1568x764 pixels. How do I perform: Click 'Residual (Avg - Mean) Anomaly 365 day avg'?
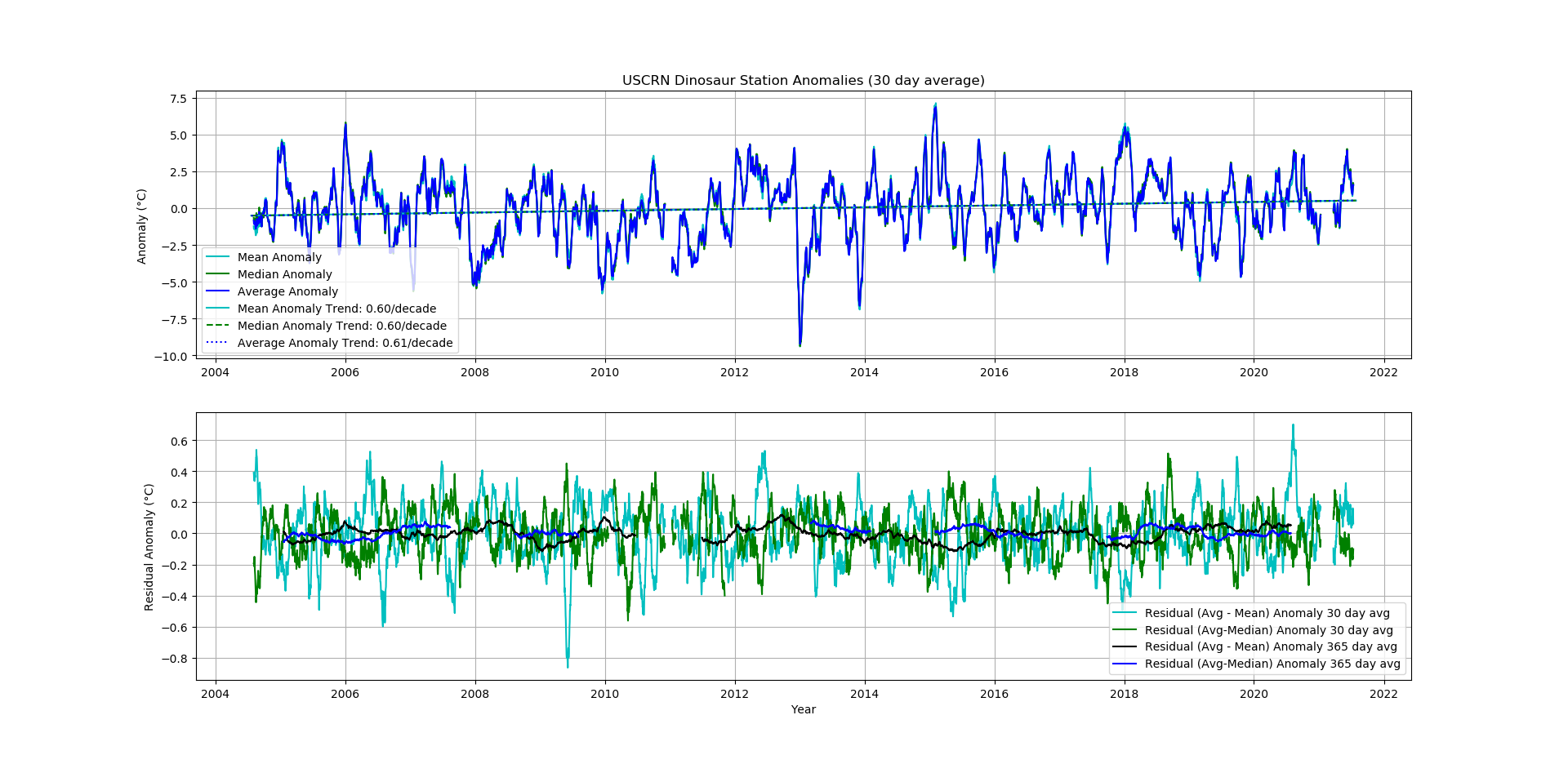(1271, 646)
